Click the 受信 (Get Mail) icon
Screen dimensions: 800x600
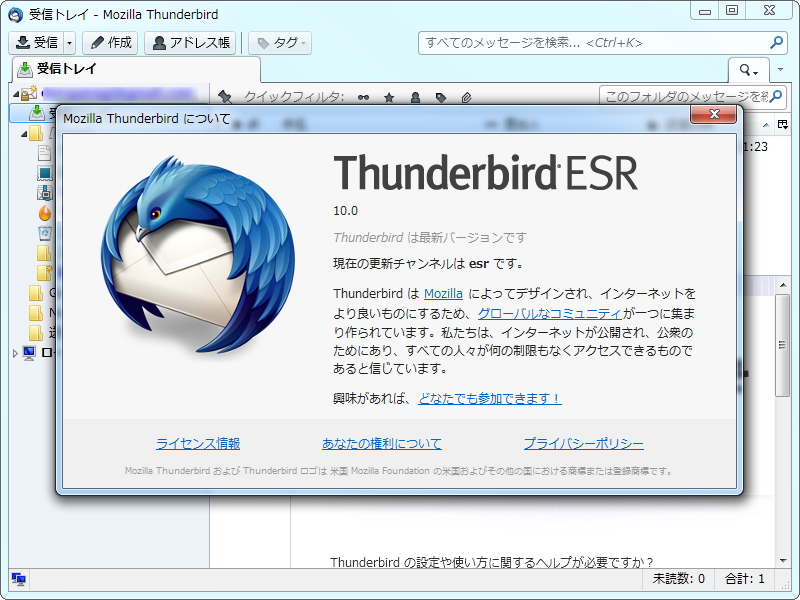click(x=23, y=43)
